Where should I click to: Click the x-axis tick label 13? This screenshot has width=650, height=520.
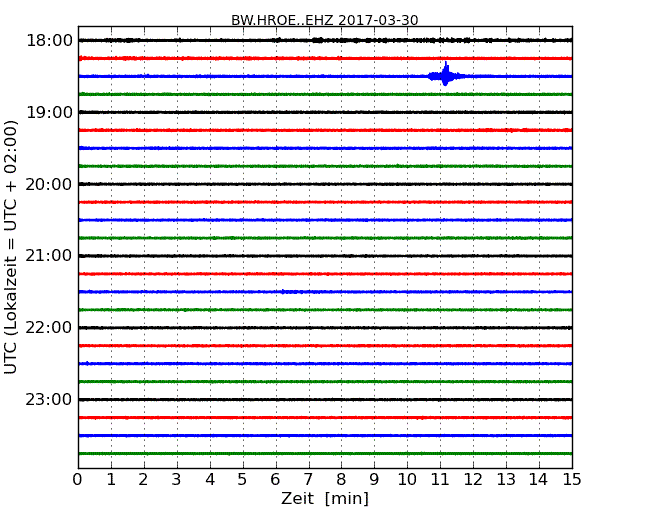506,480
